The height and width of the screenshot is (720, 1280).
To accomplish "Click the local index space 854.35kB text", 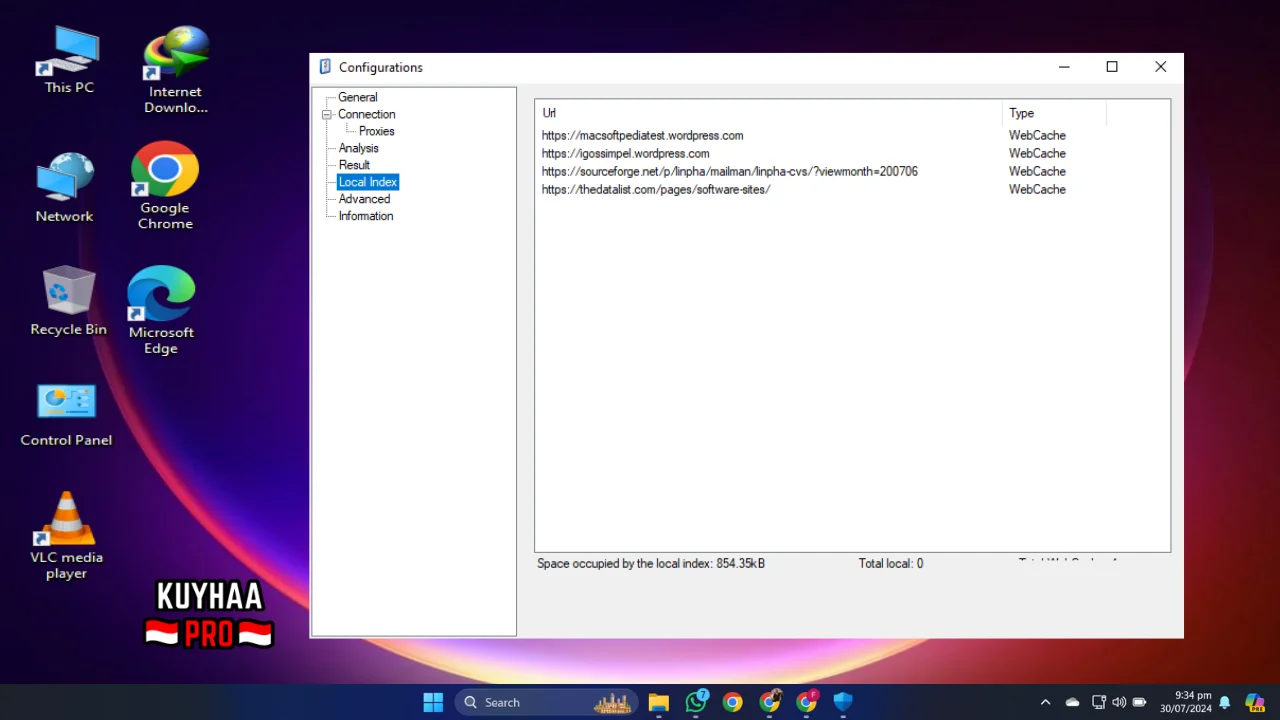I will tap(651, 564).
